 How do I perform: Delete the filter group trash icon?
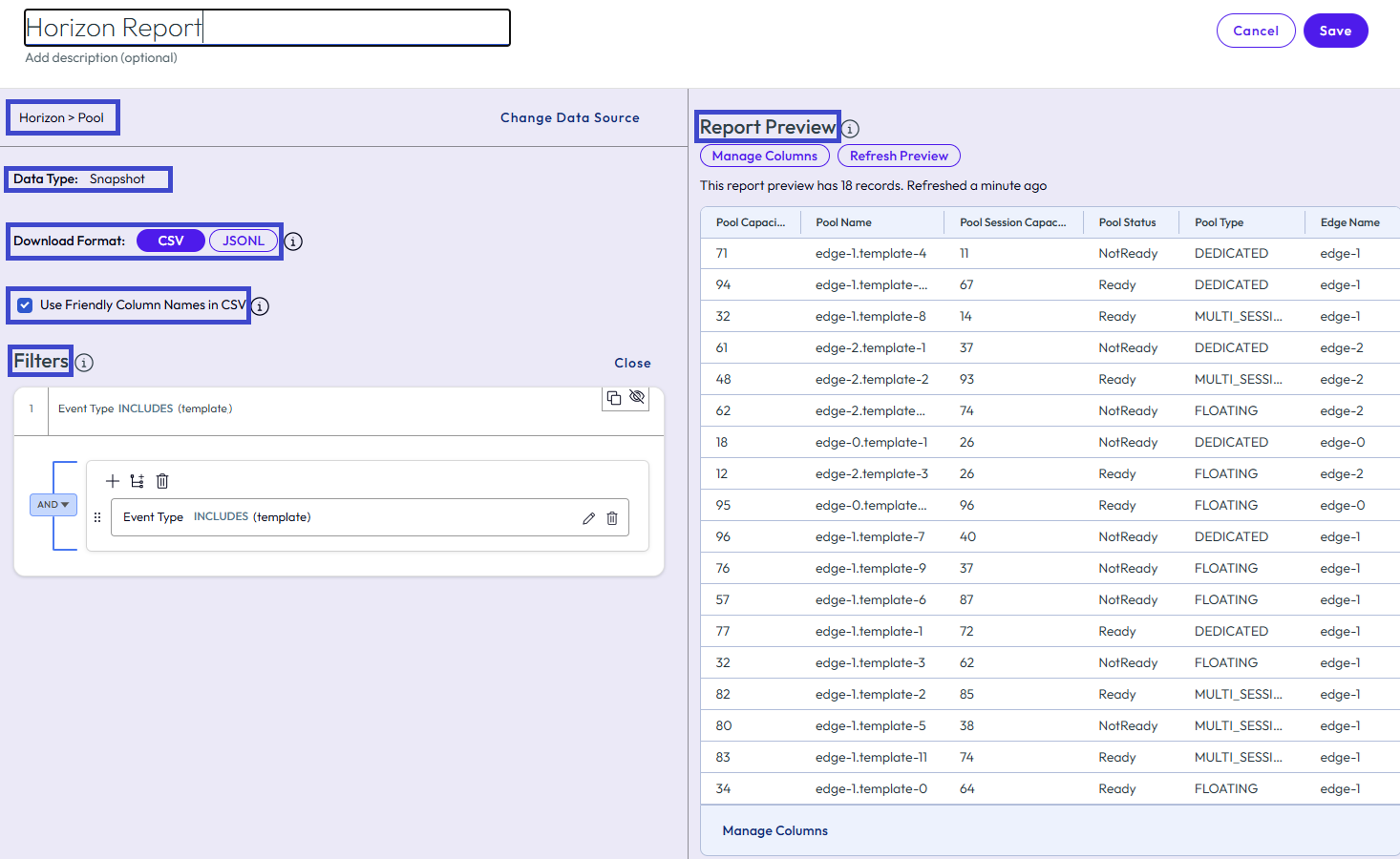[x=162, y=481]
